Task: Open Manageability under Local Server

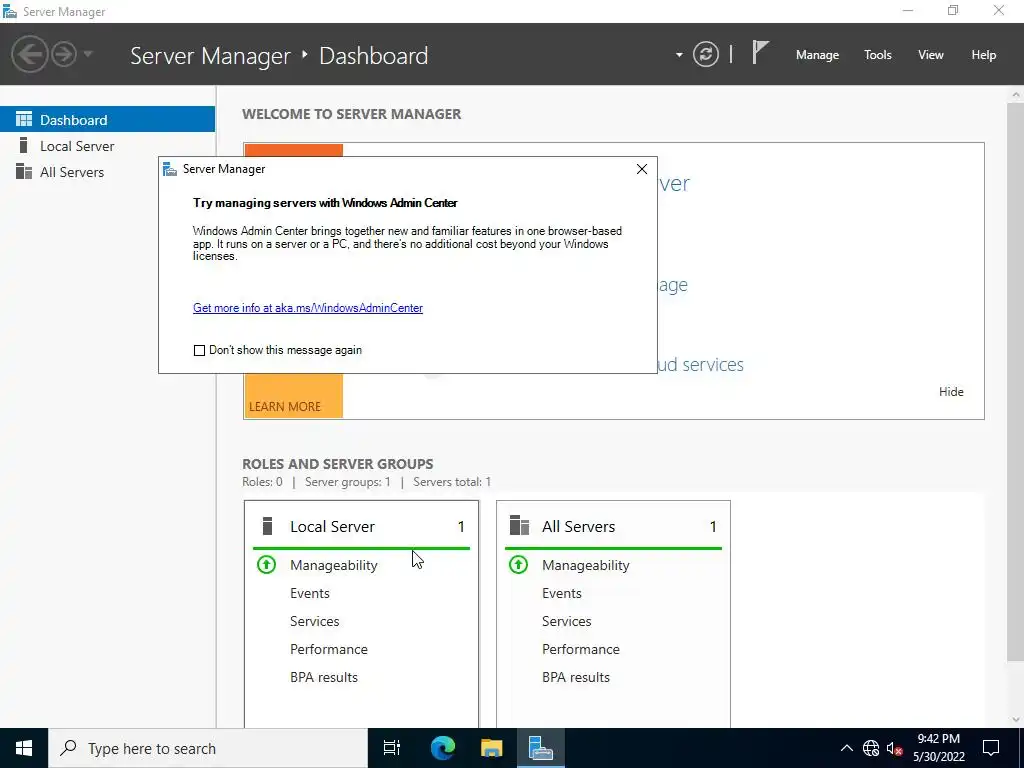Action: (x=334, y=565)
